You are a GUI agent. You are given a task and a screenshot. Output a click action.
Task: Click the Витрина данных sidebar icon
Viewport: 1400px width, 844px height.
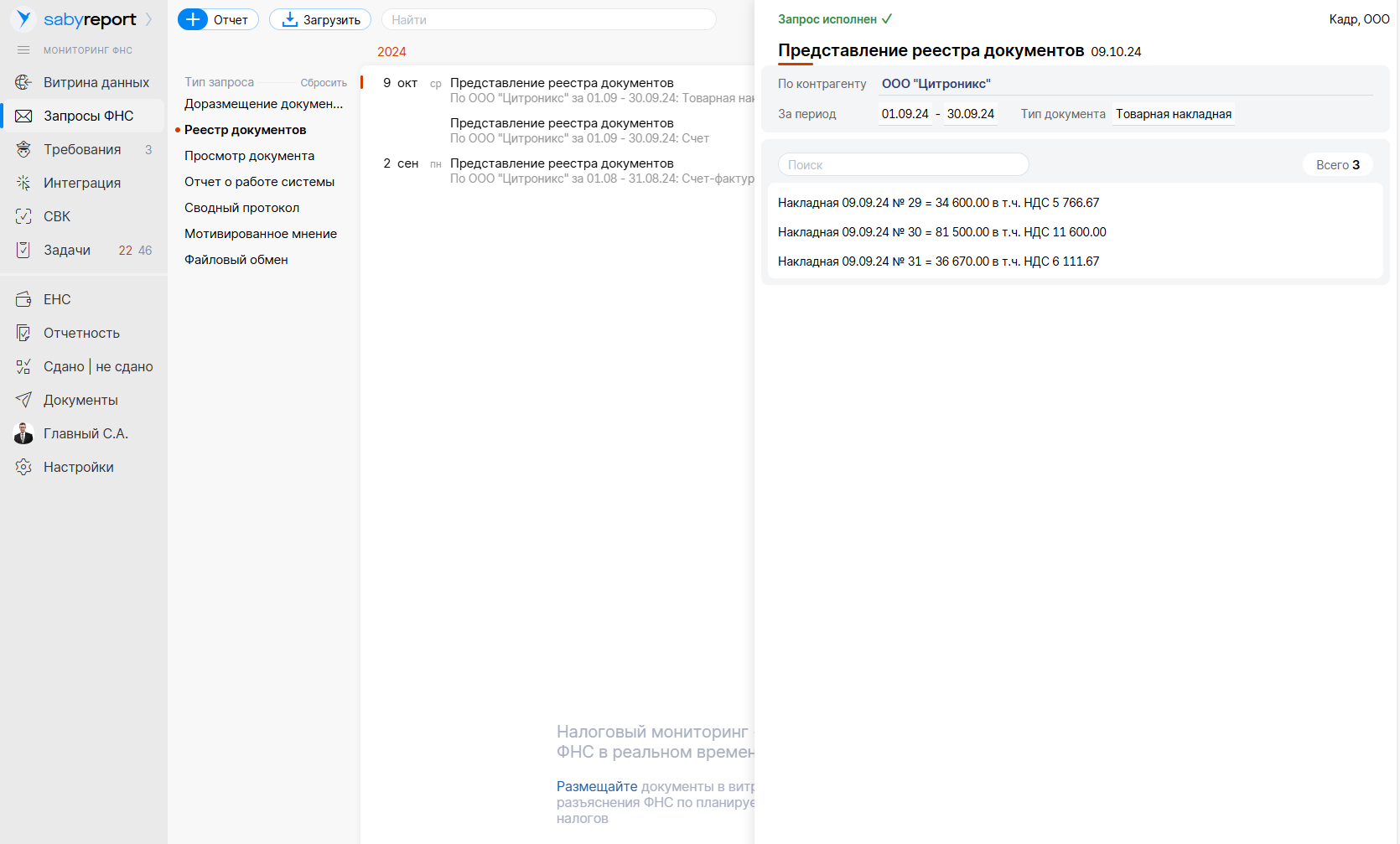click(x=23, y=82)
